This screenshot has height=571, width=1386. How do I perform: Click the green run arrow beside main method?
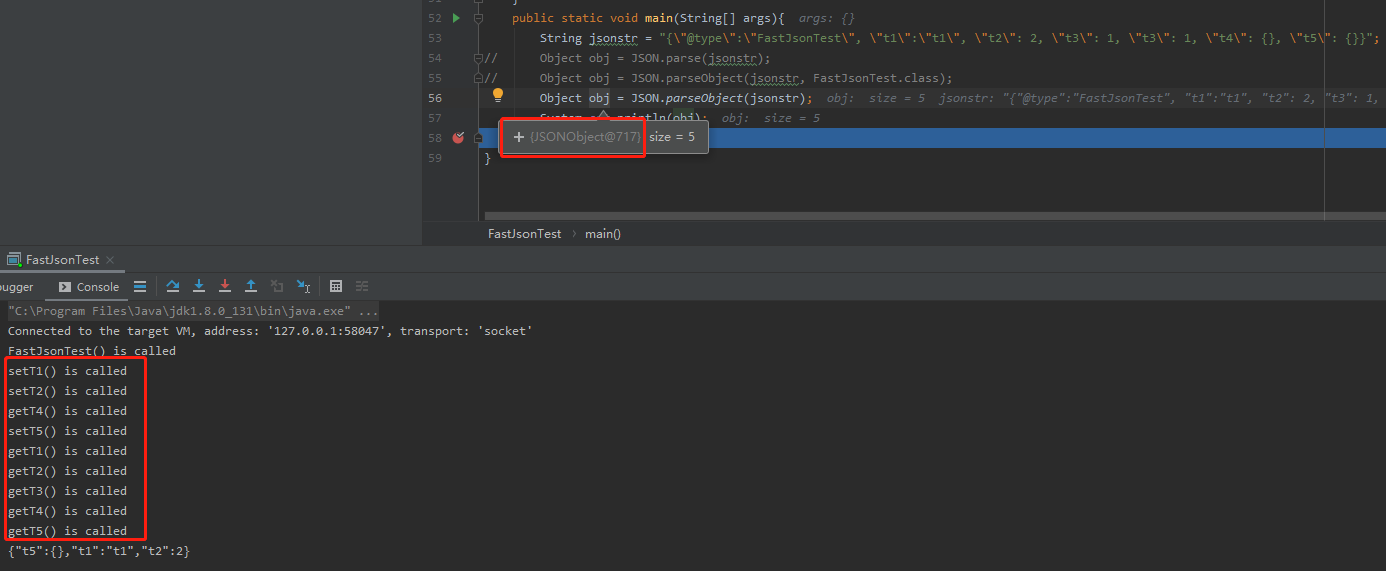456,18
